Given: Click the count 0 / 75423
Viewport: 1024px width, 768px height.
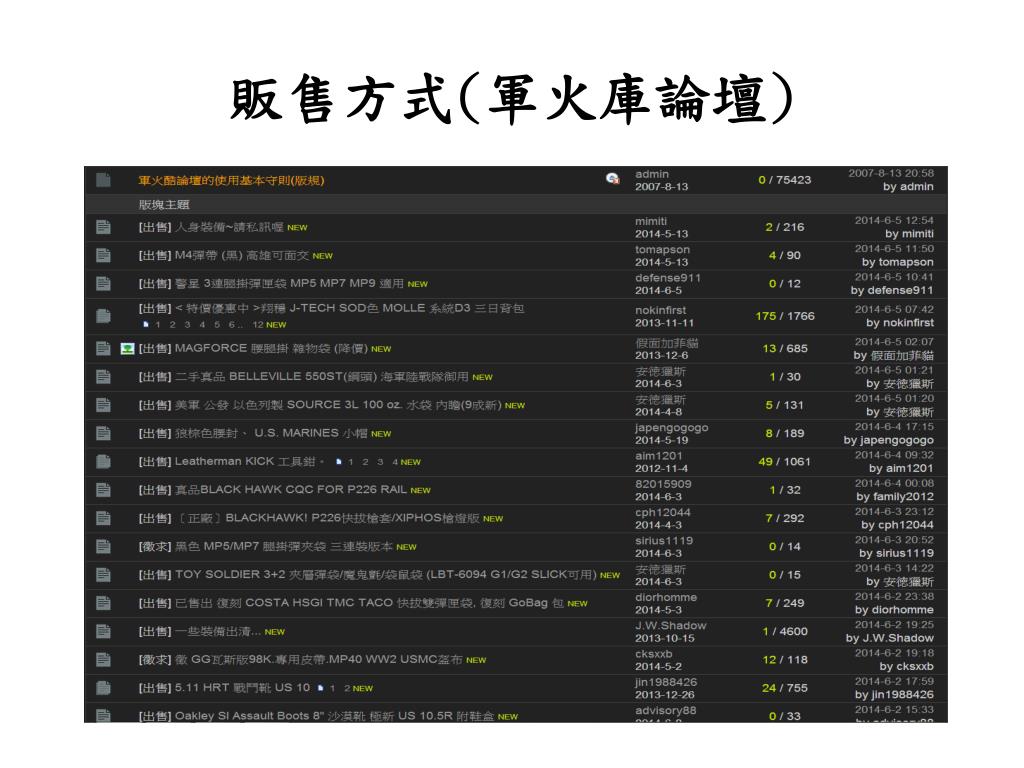Looking at the screenshot, I should click(x=785, y=180).
